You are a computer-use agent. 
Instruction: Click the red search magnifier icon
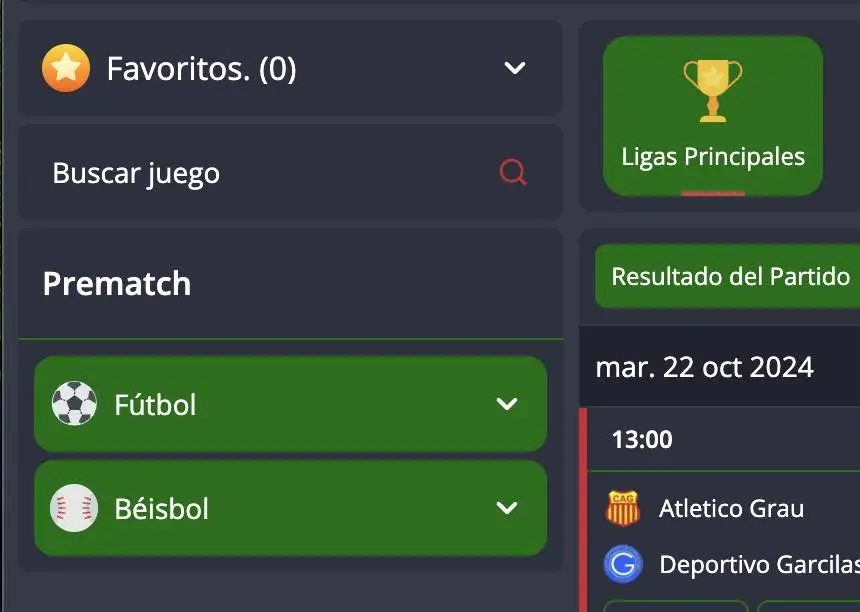pyautogui.click(x=513, y=173)
